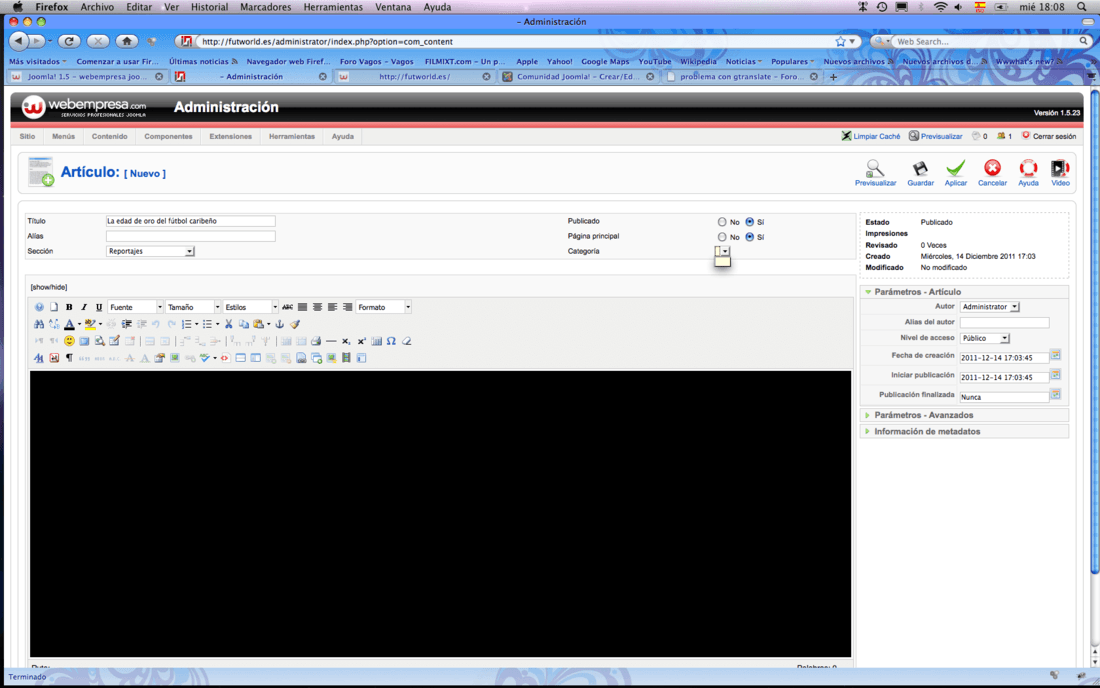Print using the editor printer icon

[x=316, y=341]
